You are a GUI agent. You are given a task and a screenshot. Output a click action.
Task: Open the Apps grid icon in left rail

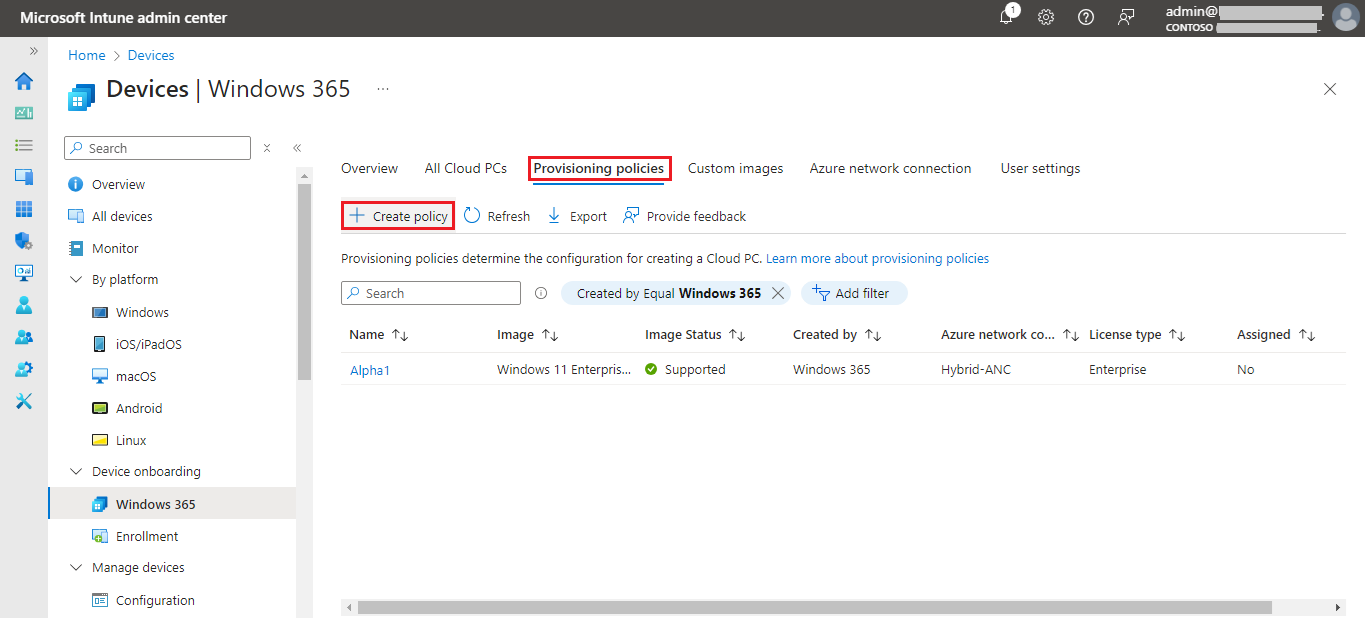point(24,209)
